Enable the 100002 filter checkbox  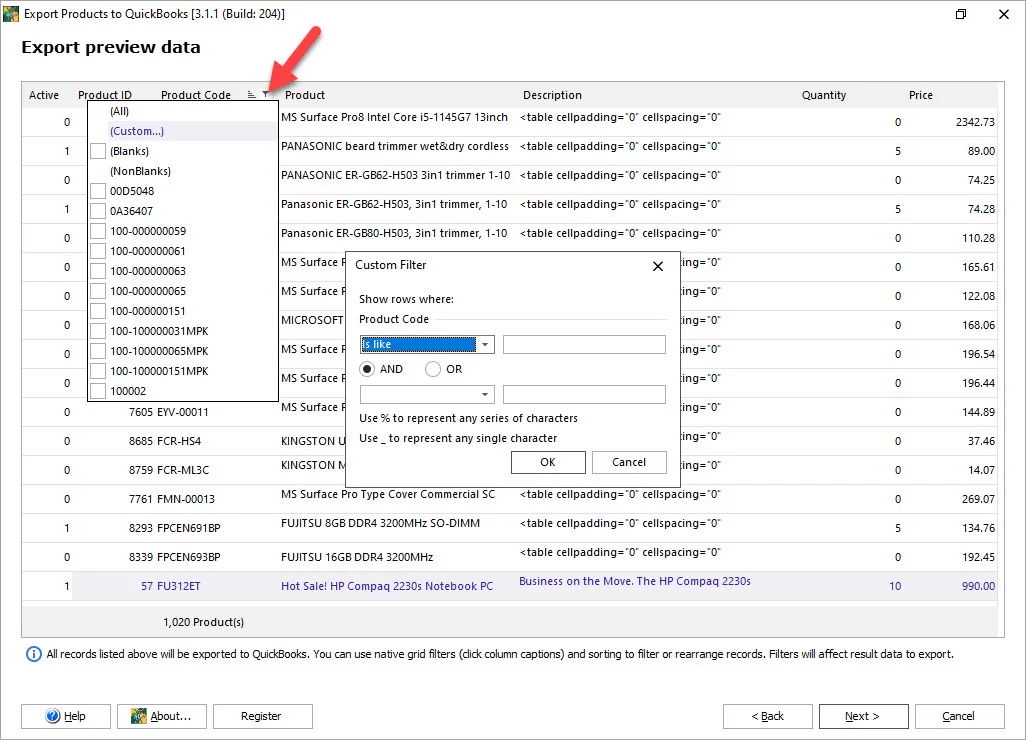coord(98,391)
